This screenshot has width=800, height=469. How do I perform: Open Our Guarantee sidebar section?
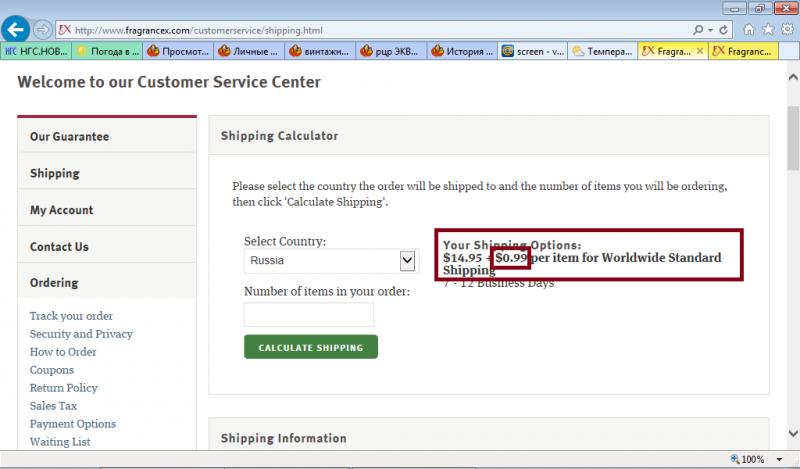point(69,137)
